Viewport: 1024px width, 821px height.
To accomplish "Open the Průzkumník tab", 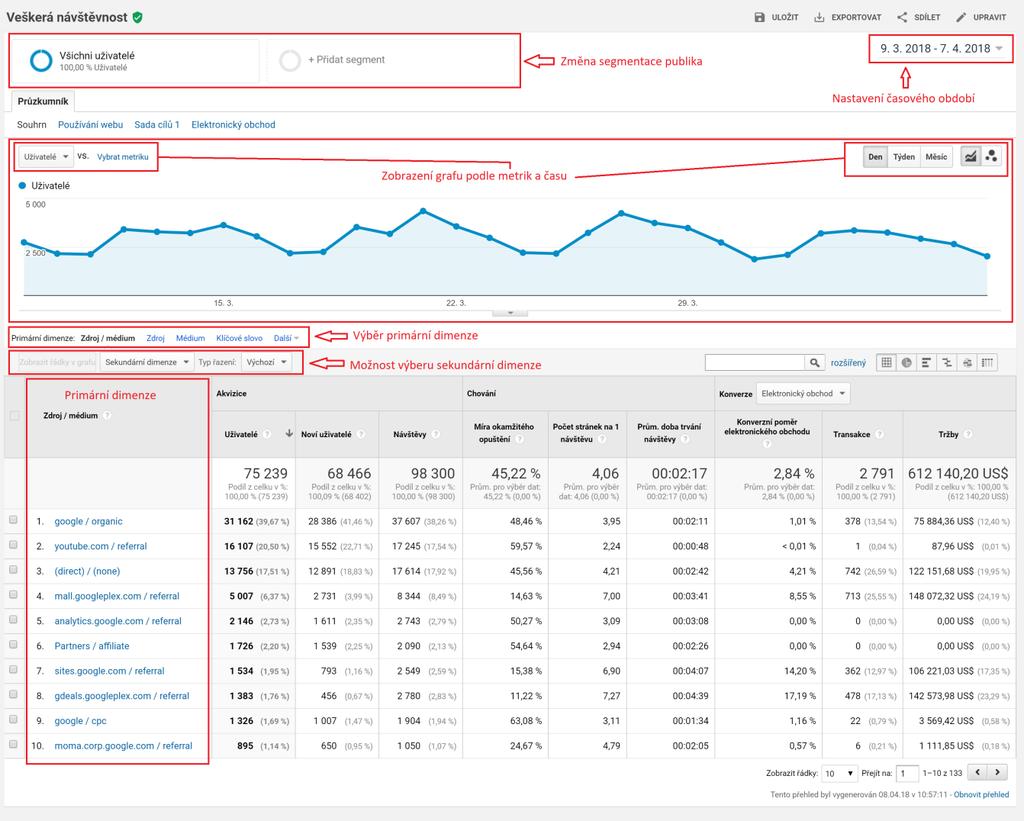I will [x=42, y=101].
